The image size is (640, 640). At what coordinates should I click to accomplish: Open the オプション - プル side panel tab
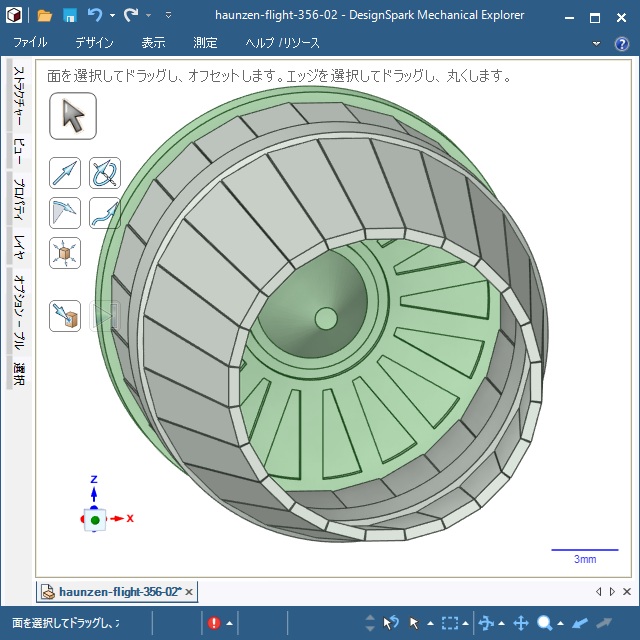(x=19, y=312)
